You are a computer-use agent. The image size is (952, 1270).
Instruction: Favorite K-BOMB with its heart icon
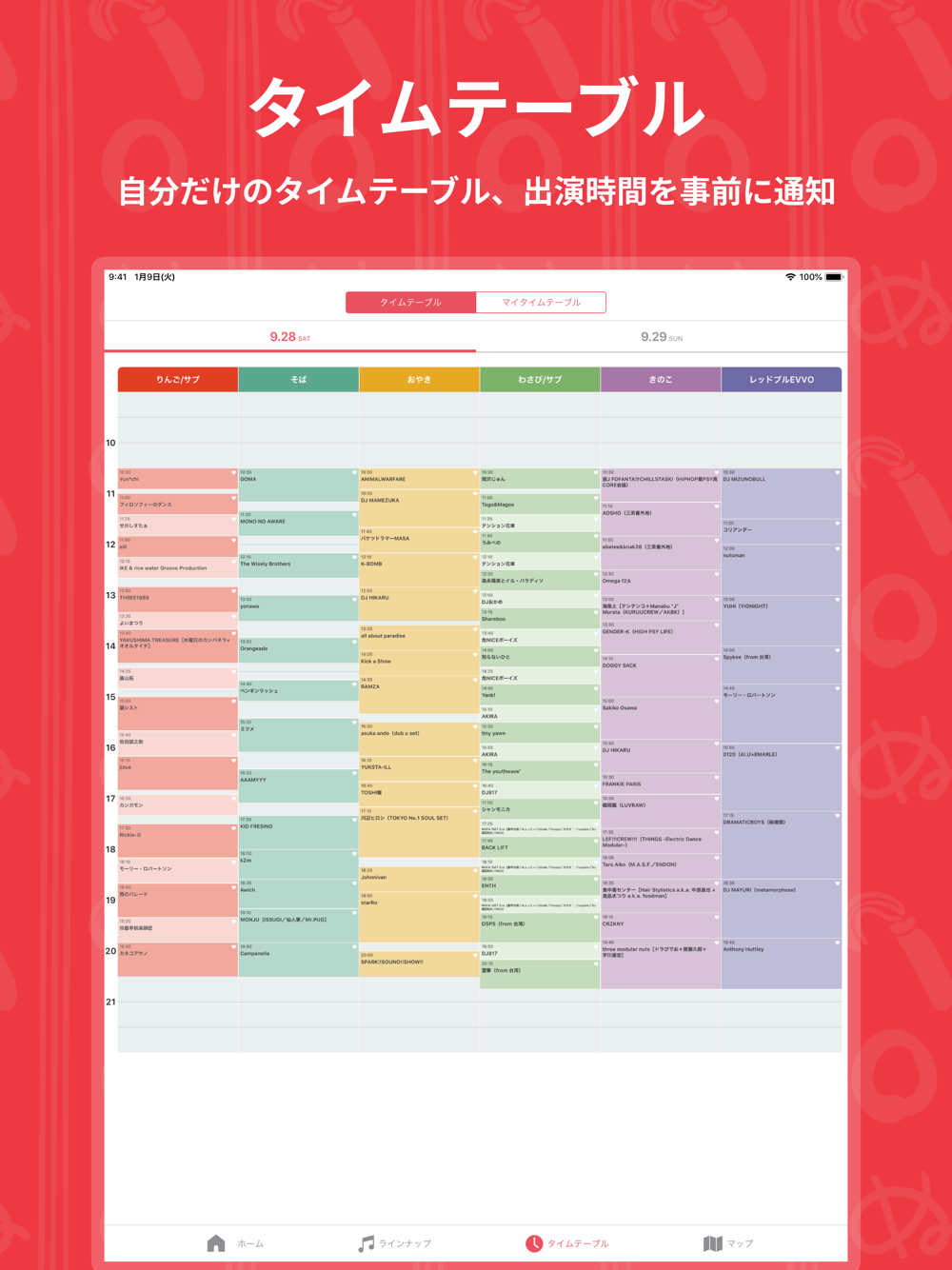(475, 558)
